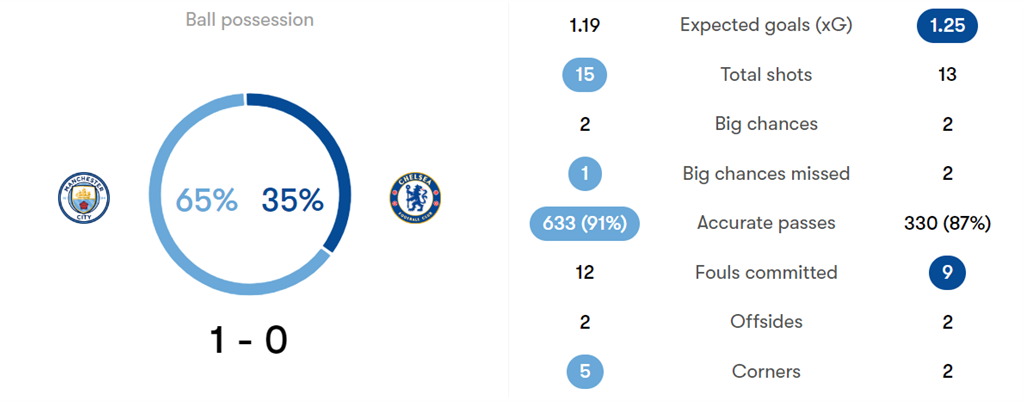Click the Fouls committed label
This screenshot has width=1024, height=401.
[766, 272]
